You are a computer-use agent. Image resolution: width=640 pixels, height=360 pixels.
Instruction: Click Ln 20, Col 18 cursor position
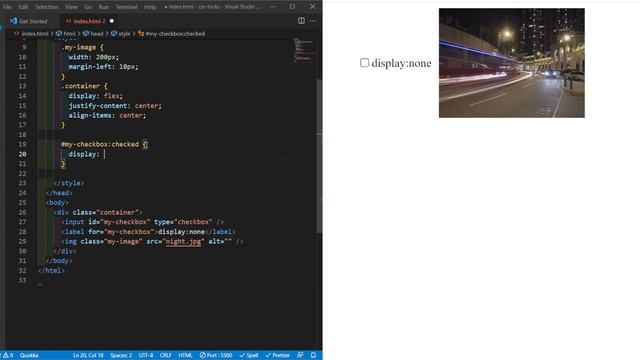[88, 355]
